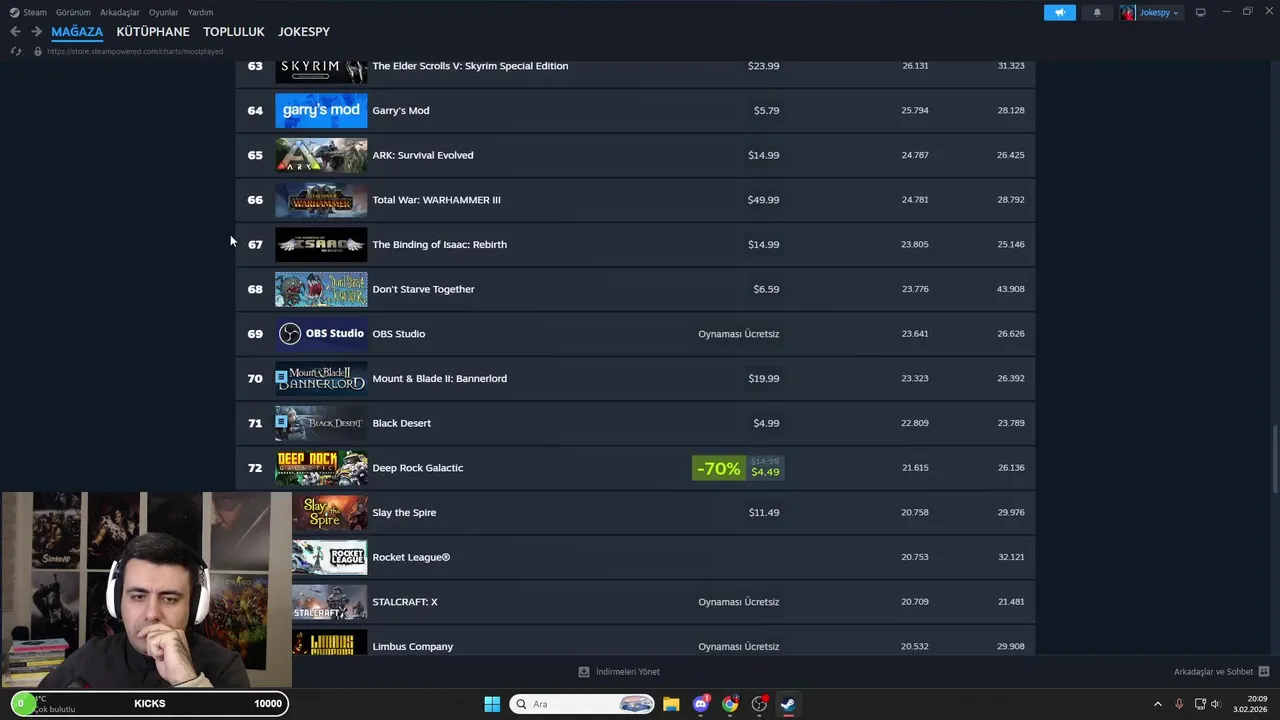Open Mount & Blade II: Bannerlord title
This screenshot has height=720, width=1280.
coord(439,378)
